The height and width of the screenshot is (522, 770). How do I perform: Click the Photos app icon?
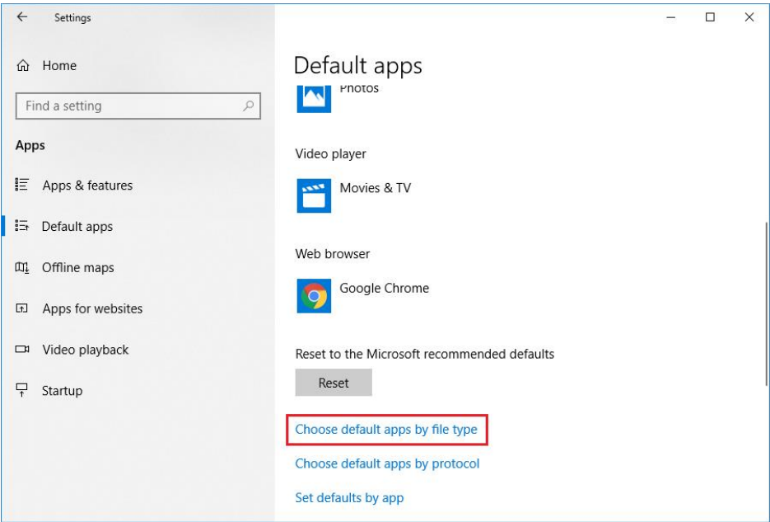tap(314, 99)
